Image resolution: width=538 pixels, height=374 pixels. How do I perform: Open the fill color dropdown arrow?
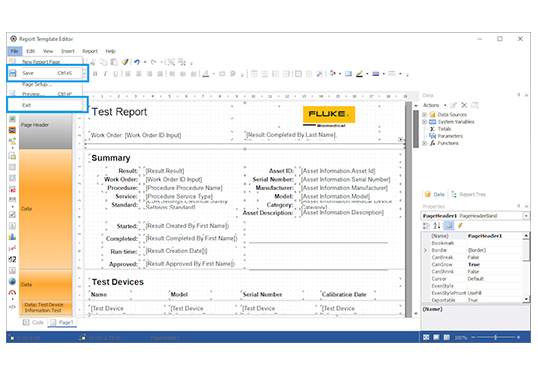(x=340, y=73)
